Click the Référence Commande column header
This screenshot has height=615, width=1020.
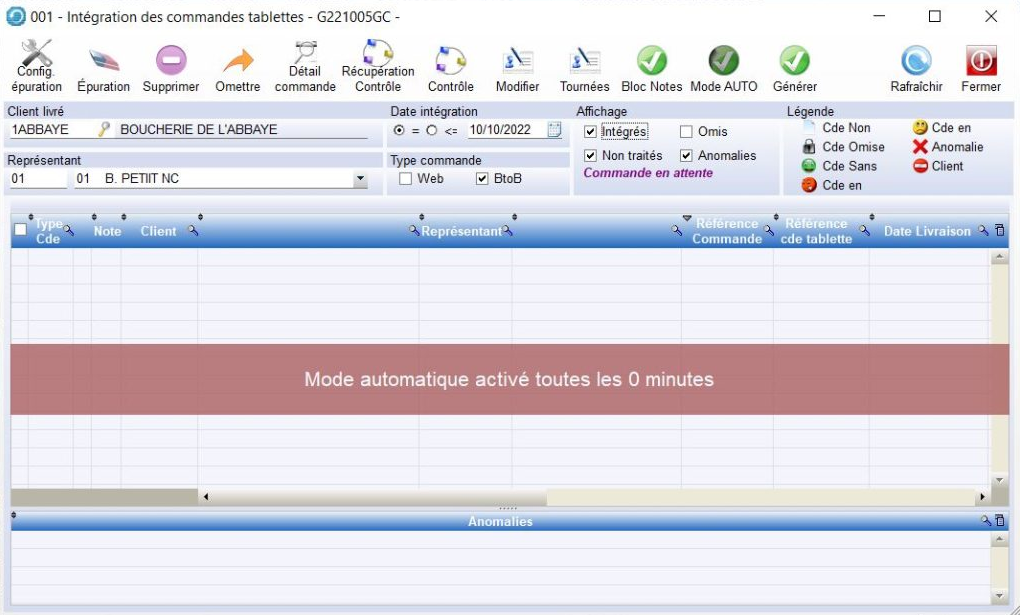pos(727,231)
